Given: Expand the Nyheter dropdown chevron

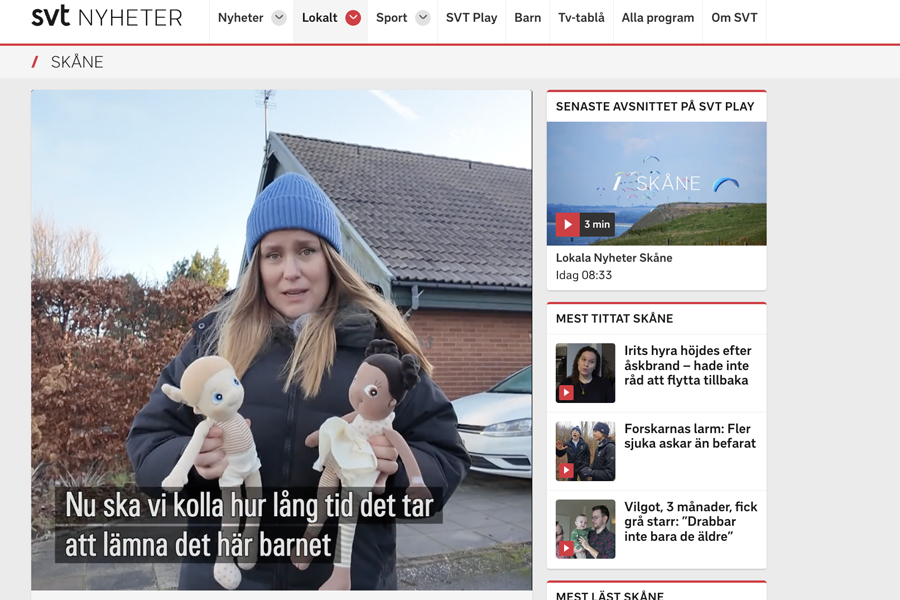Looking at the screenshot, I should [279, 18].
